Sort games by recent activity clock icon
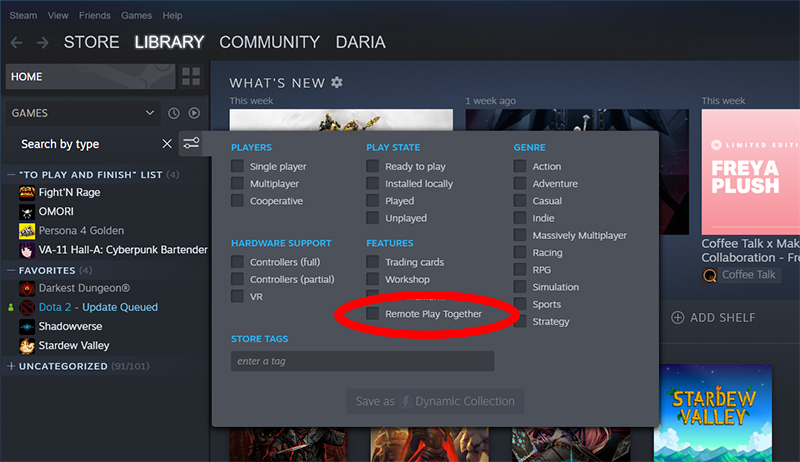The image size is (800, 462). pyautogui.click(x=174, y=113)
